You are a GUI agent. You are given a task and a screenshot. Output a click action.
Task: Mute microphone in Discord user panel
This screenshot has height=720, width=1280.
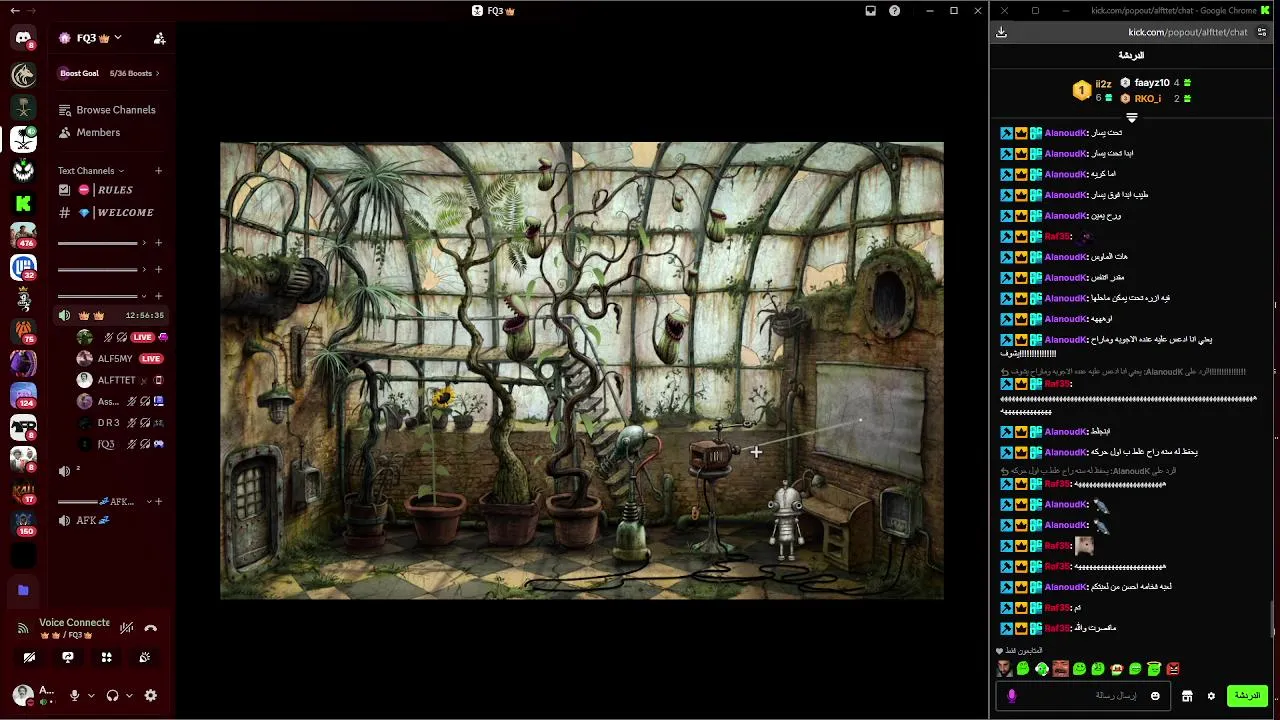[74, 695]
